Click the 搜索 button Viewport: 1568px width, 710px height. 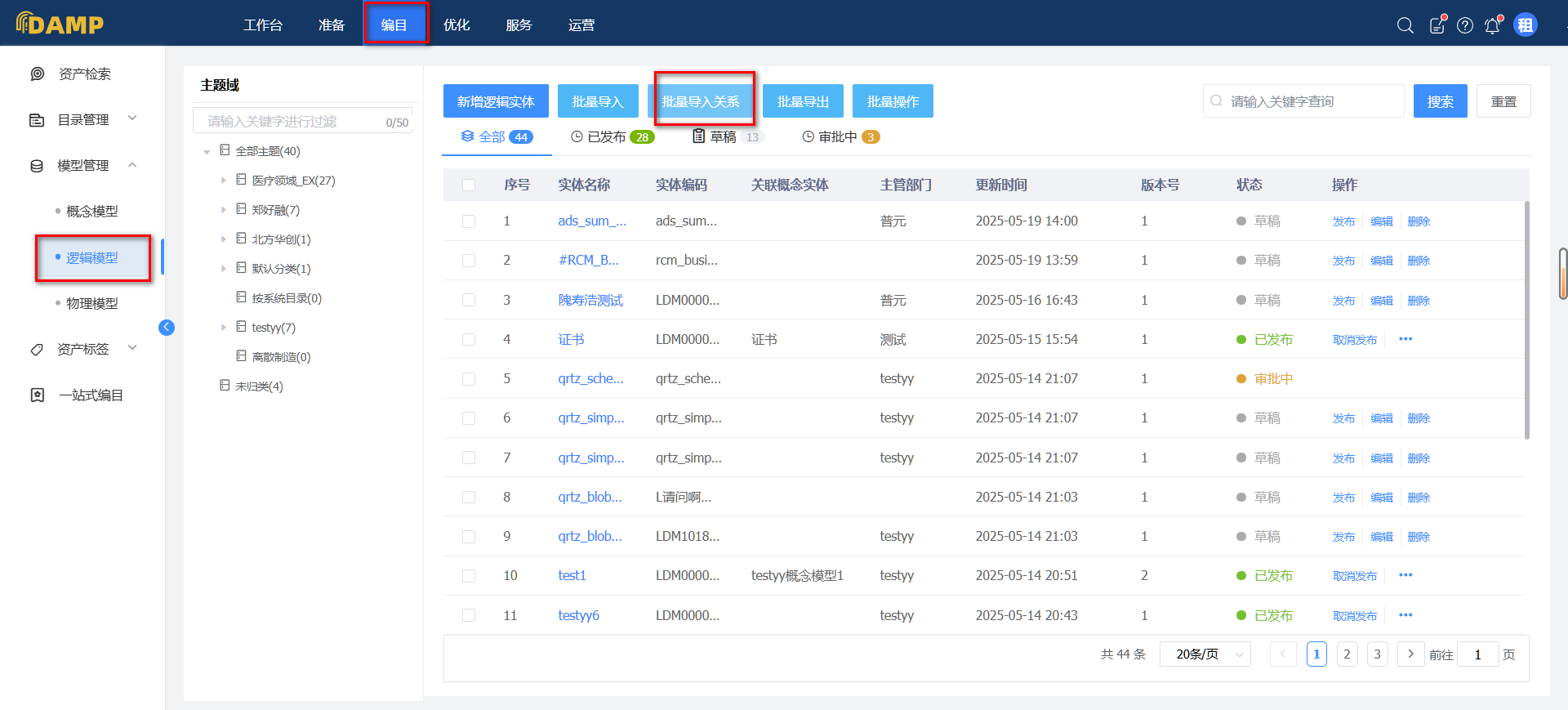click(x=1440, y=101)
